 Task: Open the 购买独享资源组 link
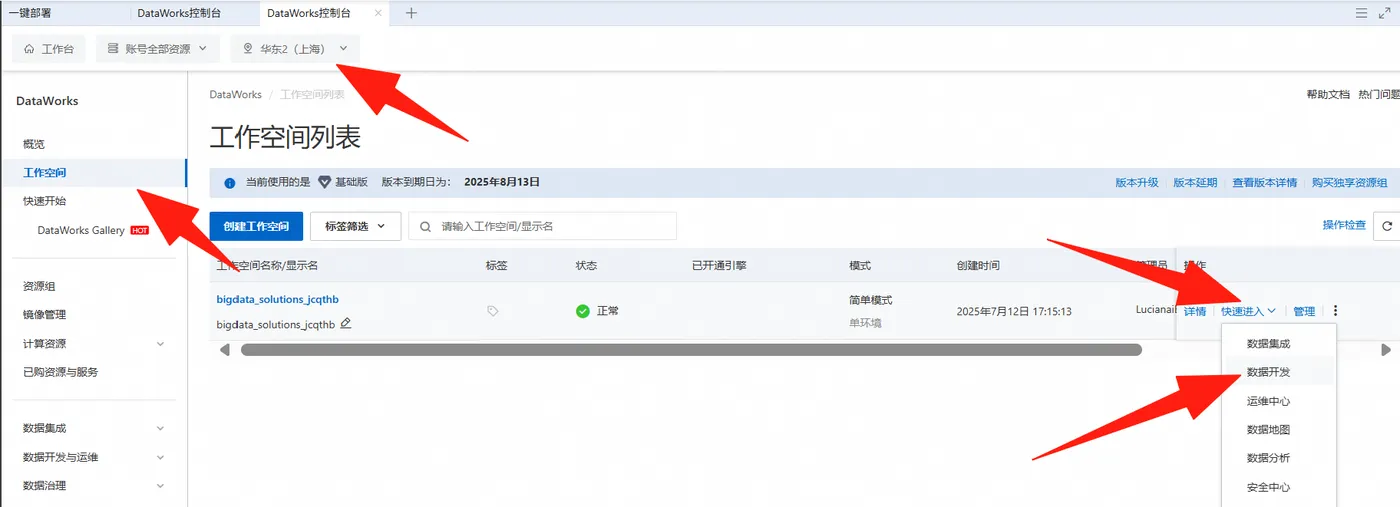tap(1350, 183)
